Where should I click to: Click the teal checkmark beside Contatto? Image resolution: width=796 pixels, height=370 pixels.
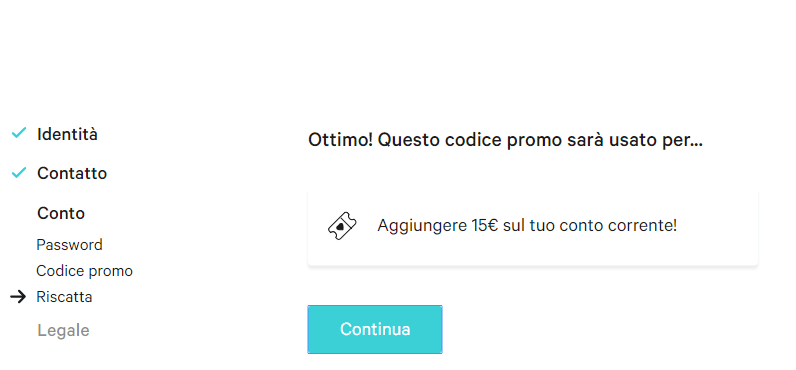(19, 173)
